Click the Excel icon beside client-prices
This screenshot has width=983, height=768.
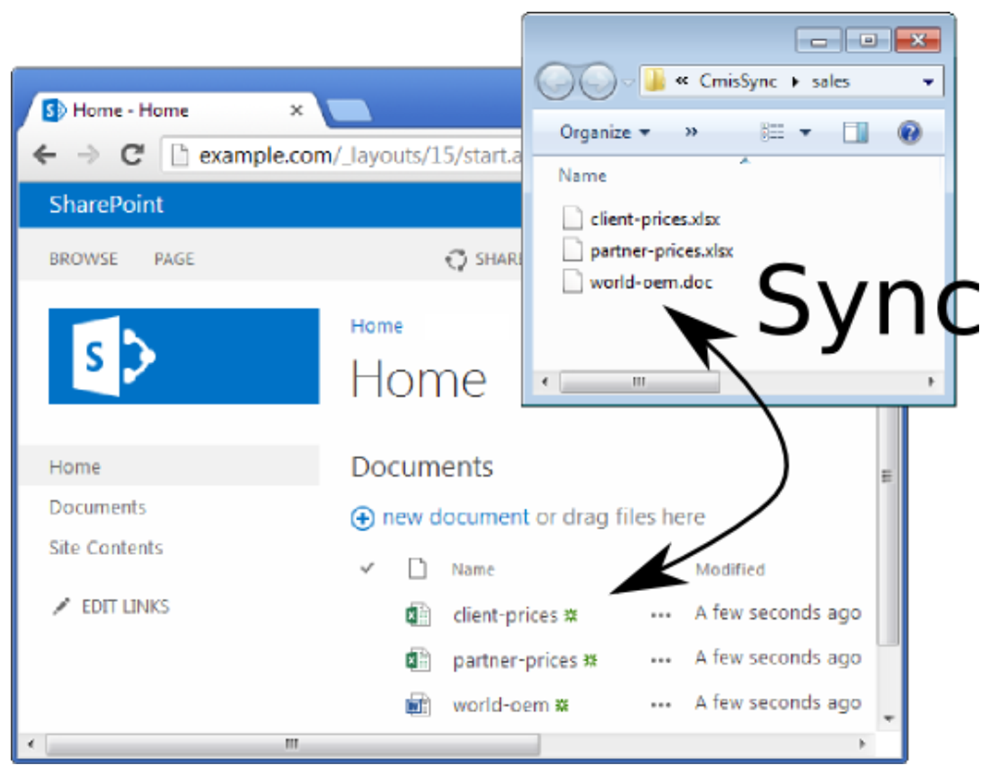pyautogui.click(x=417, y=615)
